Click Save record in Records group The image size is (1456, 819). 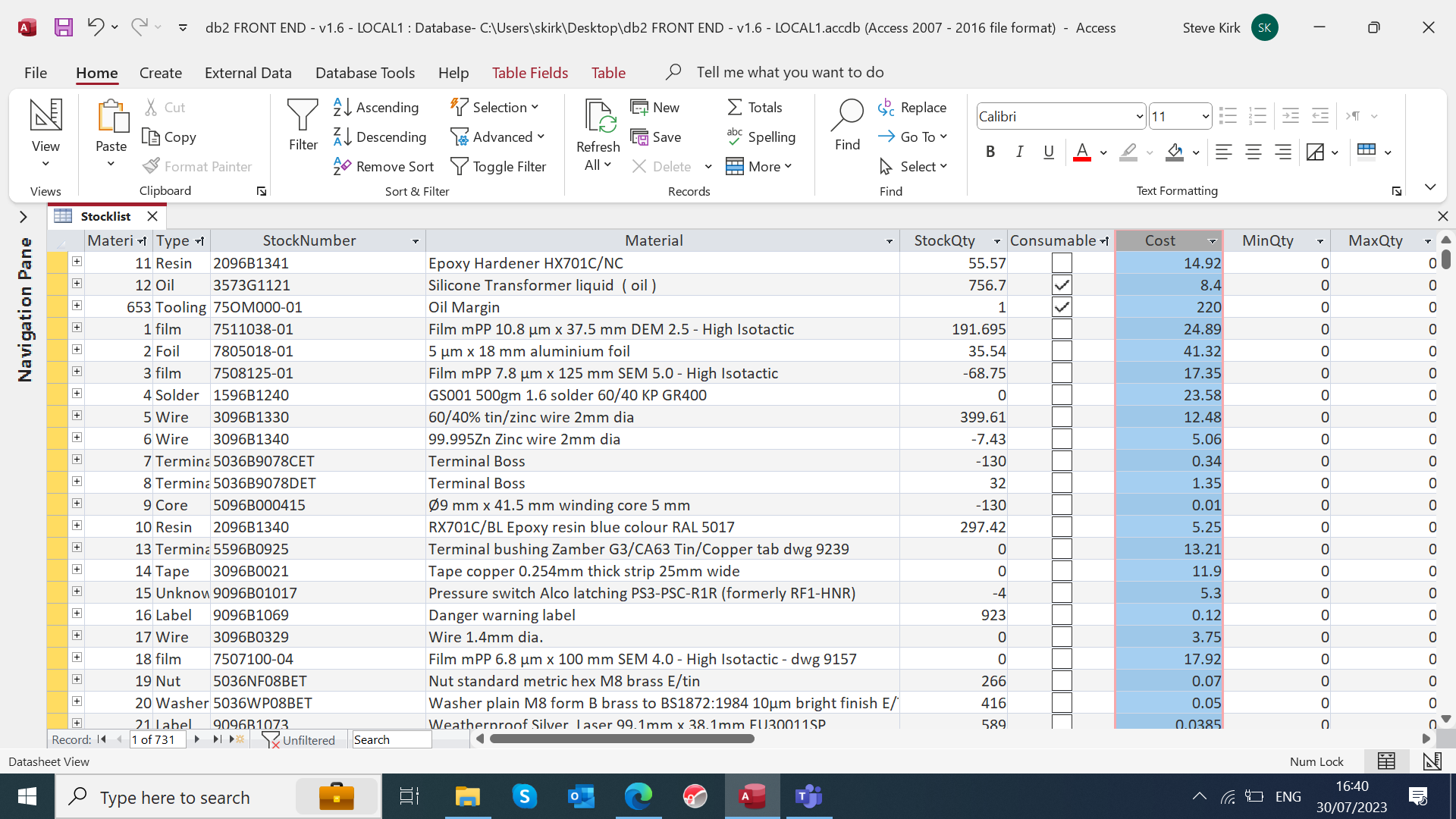click(656, 136)
